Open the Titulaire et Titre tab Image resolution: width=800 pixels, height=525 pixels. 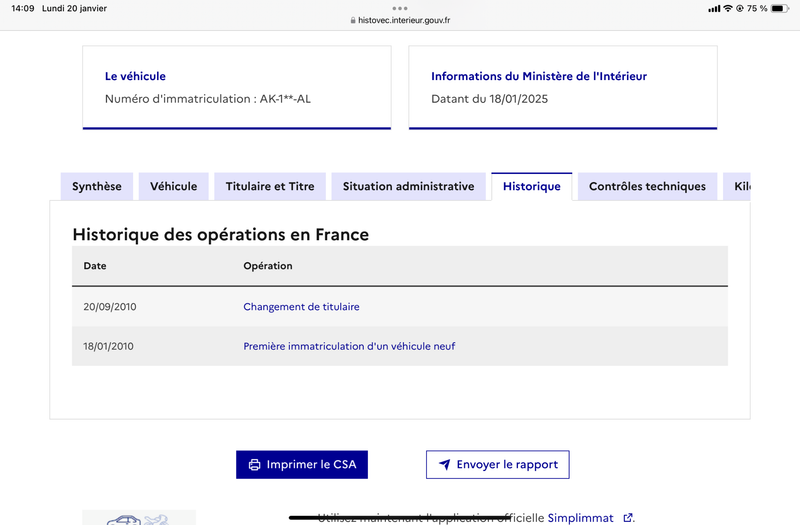[270, 186]
